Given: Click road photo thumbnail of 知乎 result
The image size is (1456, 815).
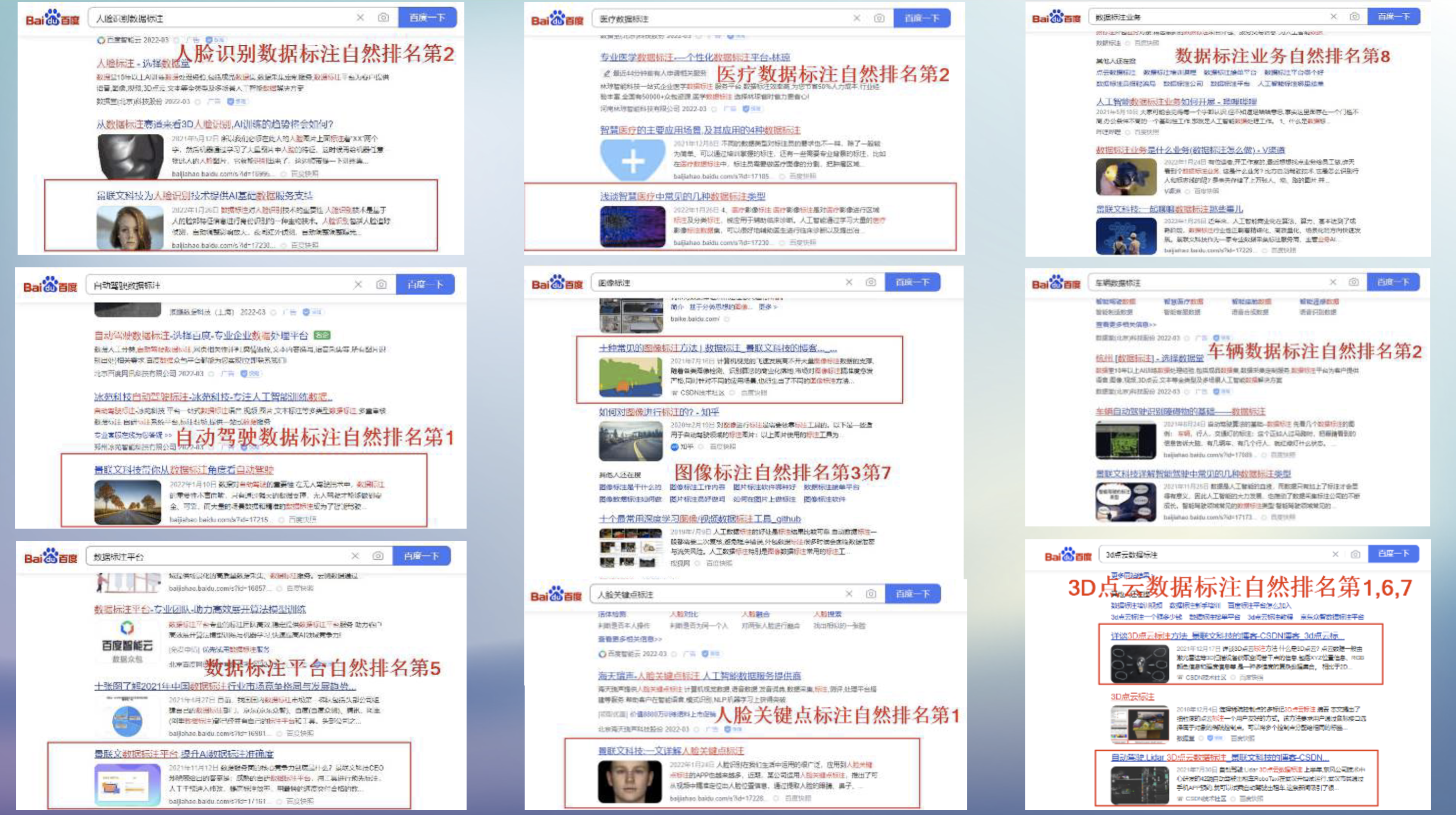Looking at the screenshot, I should point(630,441).
